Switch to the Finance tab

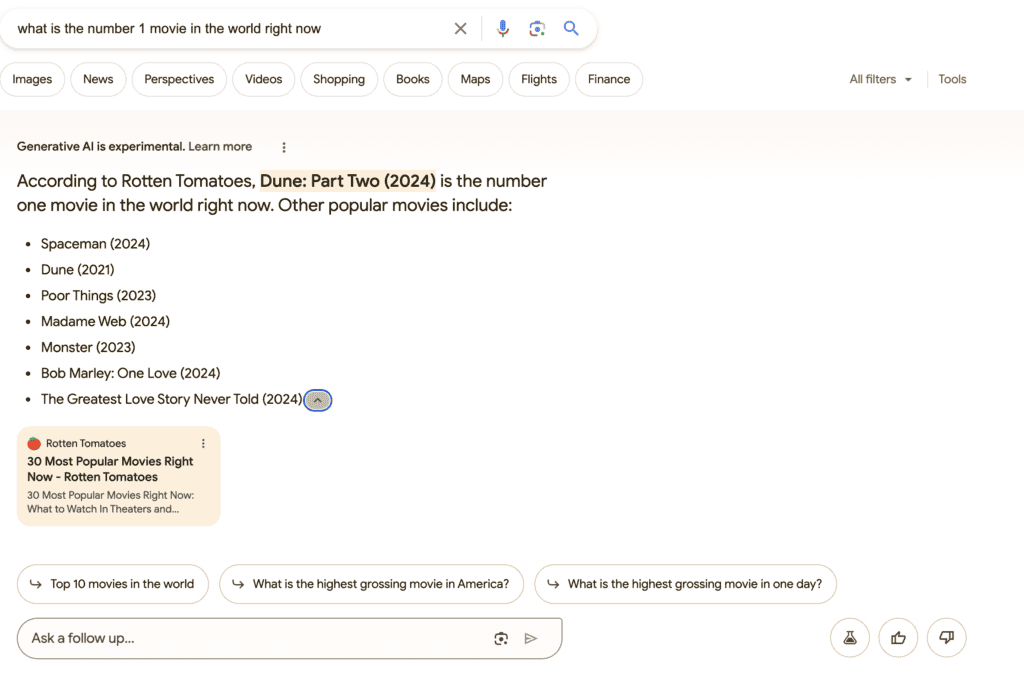[x=608, y=79]
